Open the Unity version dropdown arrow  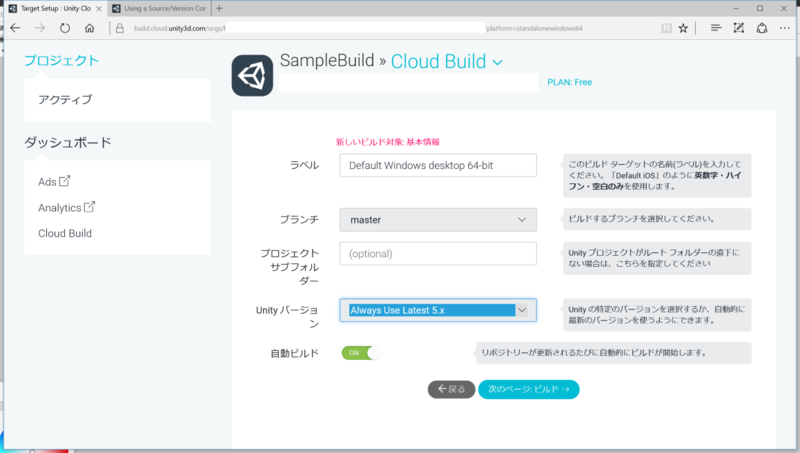(x=522, y=310)
